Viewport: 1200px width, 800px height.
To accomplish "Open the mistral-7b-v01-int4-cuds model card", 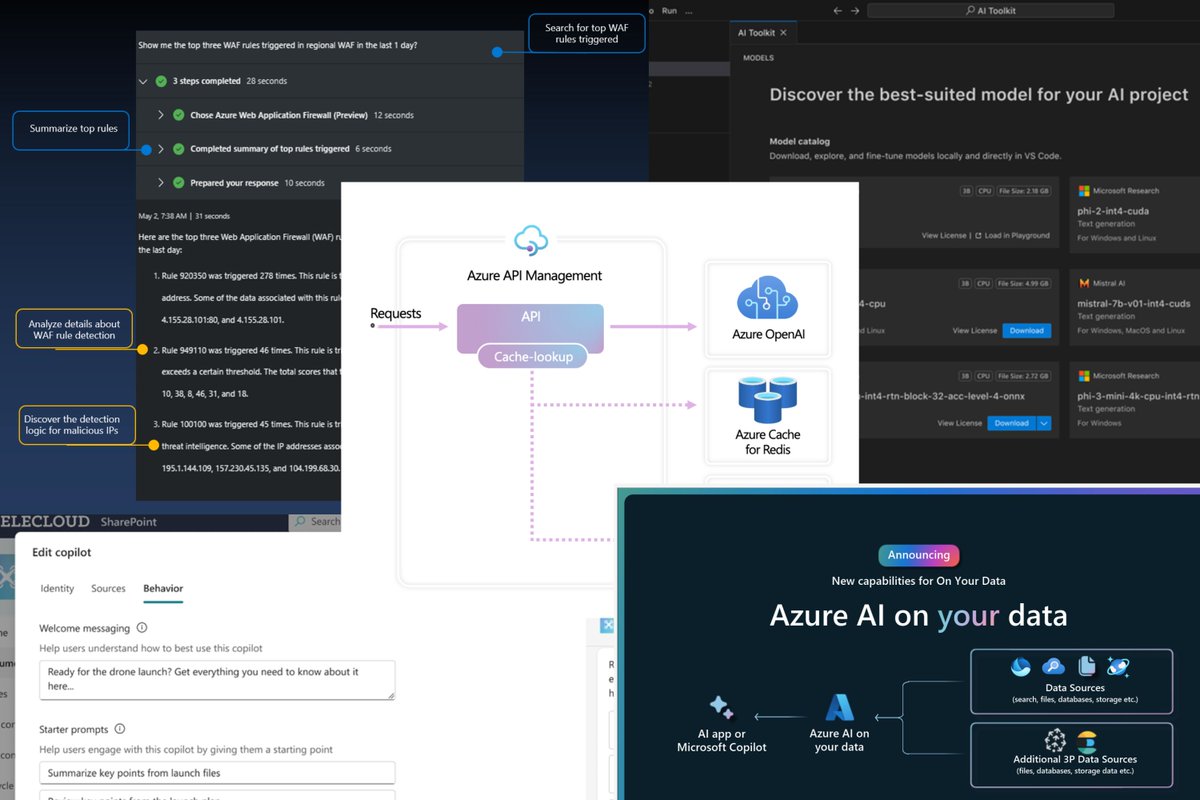I will tap(1134, 307).
